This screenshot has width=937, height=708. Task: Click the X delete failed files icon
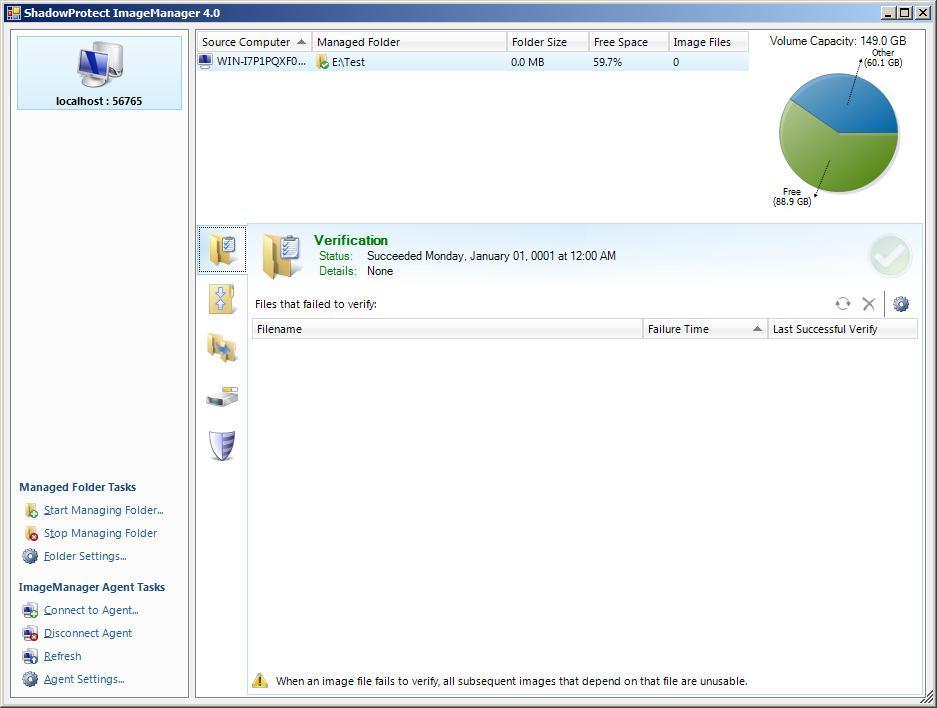click(x=869, y=304)
